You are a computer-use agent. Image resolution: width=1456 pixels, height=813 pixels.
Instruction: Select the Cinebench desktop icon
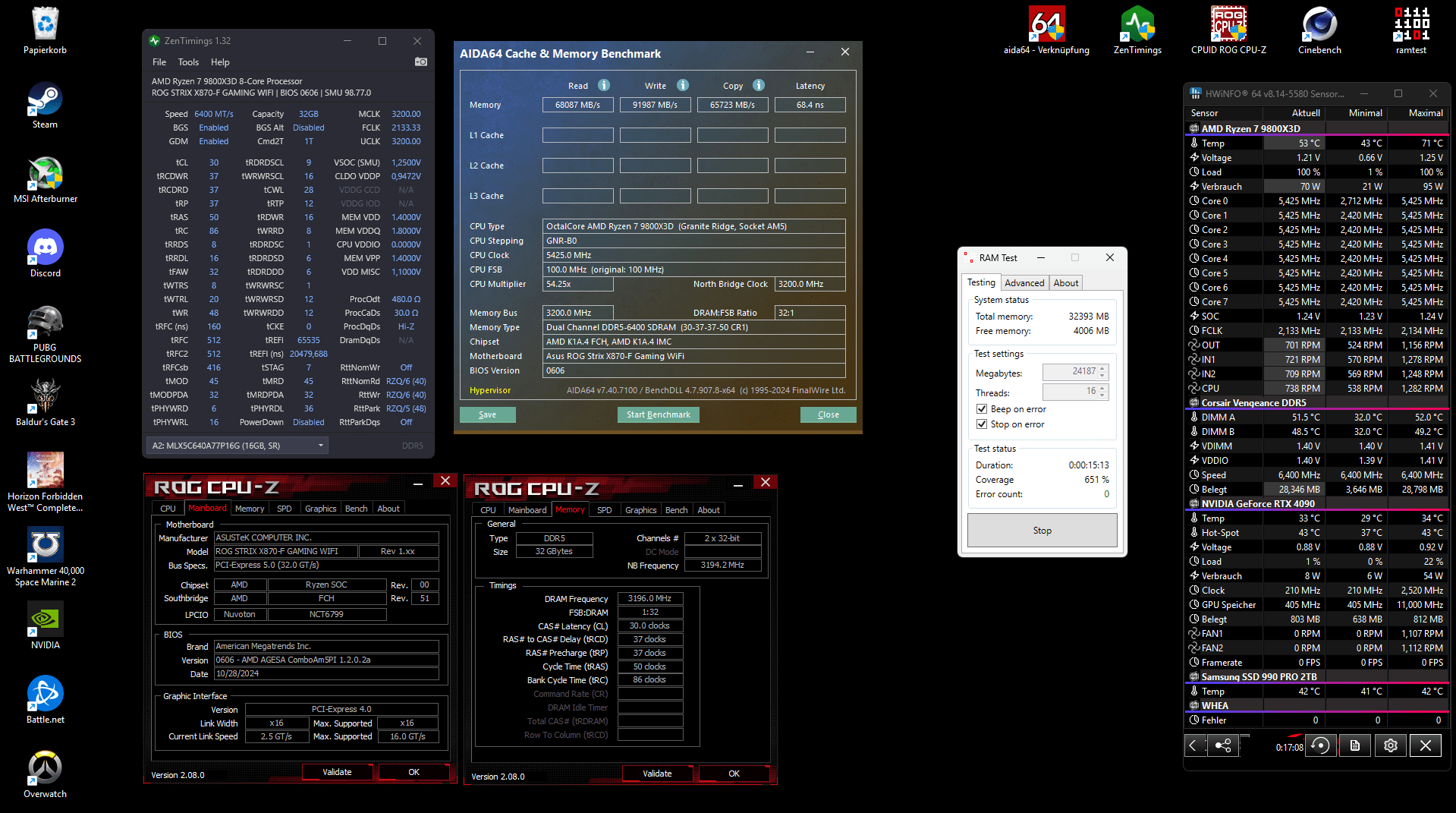tap(1320, 30)
